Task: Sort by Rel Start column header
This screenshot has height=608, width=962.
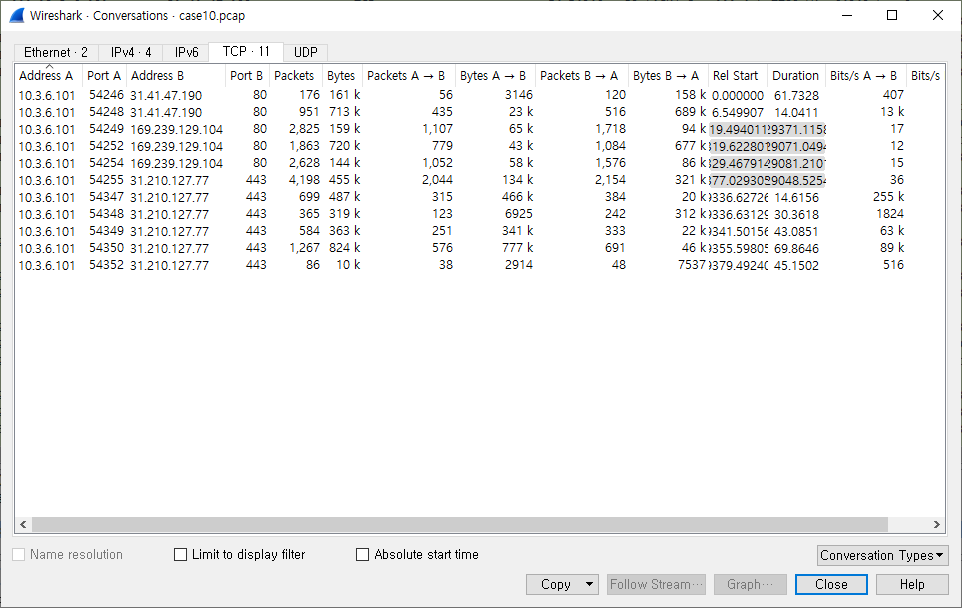Action: 737,76
